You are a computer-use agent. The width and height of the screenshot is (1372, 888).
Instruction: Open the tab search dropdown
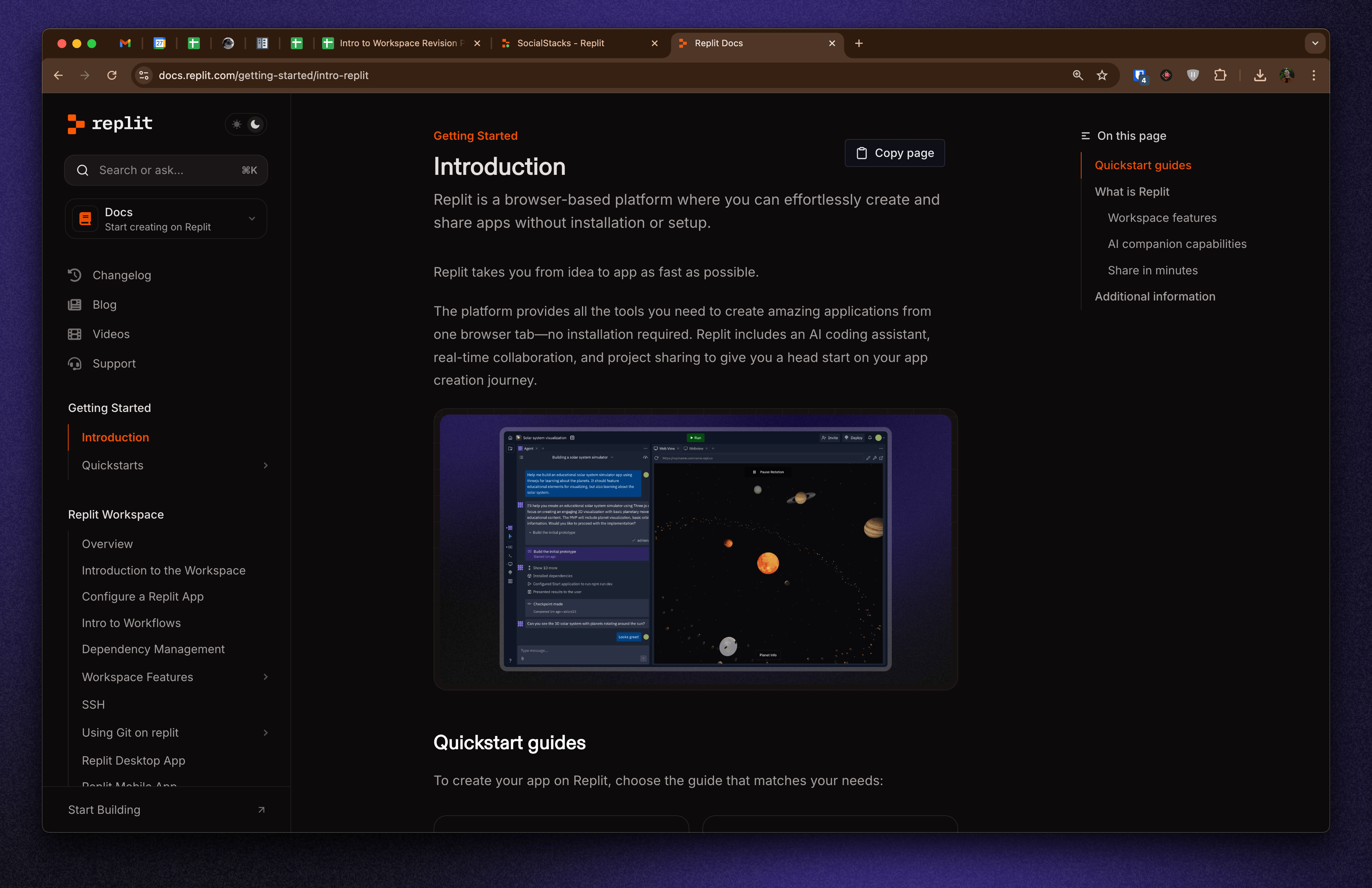click(1315, 43)
